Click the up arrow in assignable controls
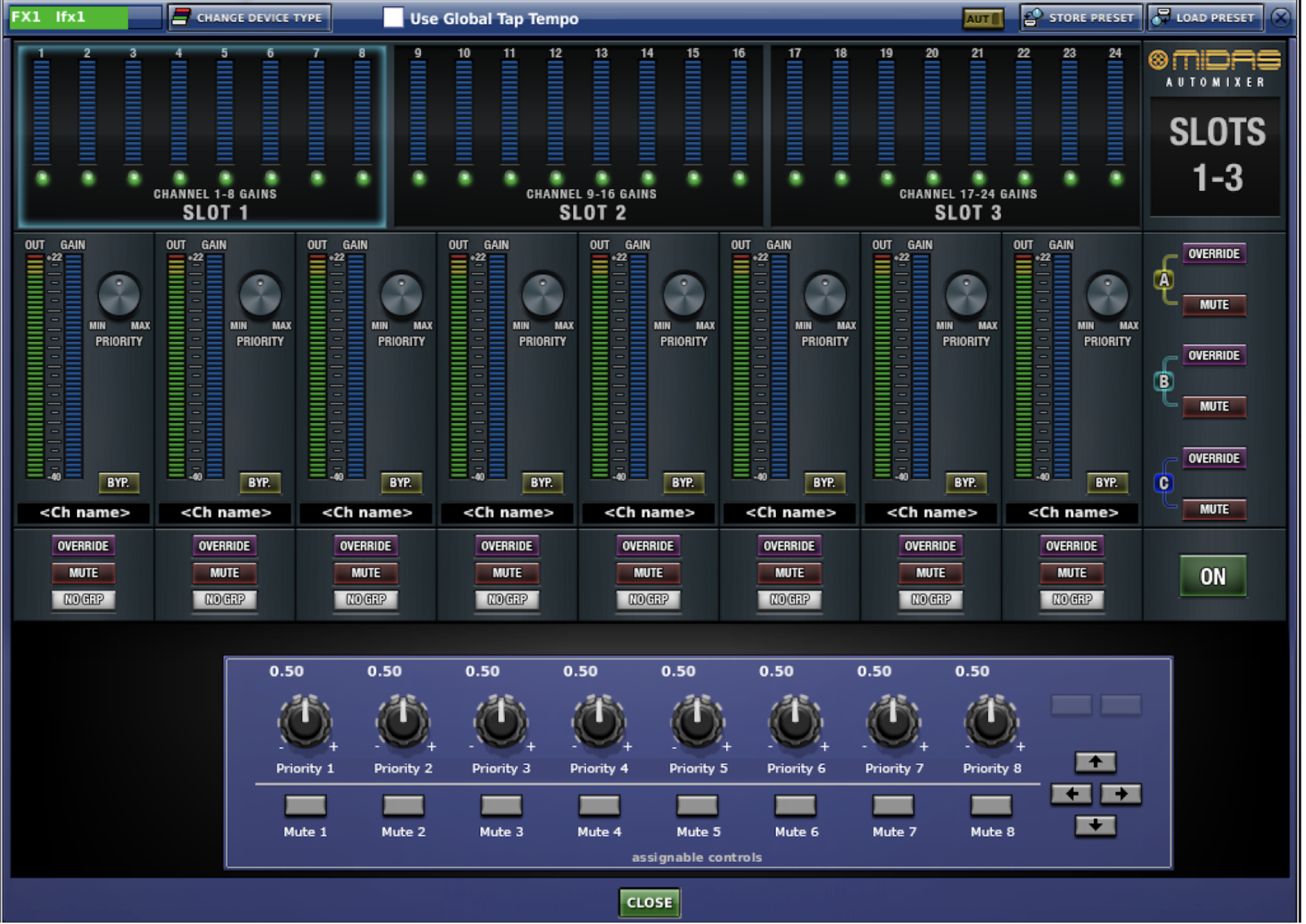 click(1096, 762)
